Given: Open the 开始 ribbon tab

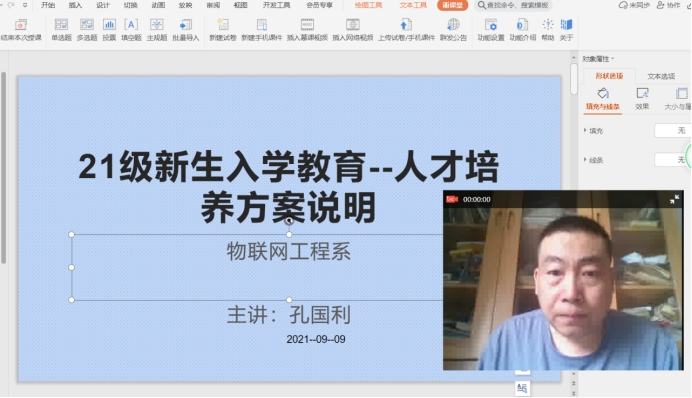Looking at the screenshot, I should (48, 5).
